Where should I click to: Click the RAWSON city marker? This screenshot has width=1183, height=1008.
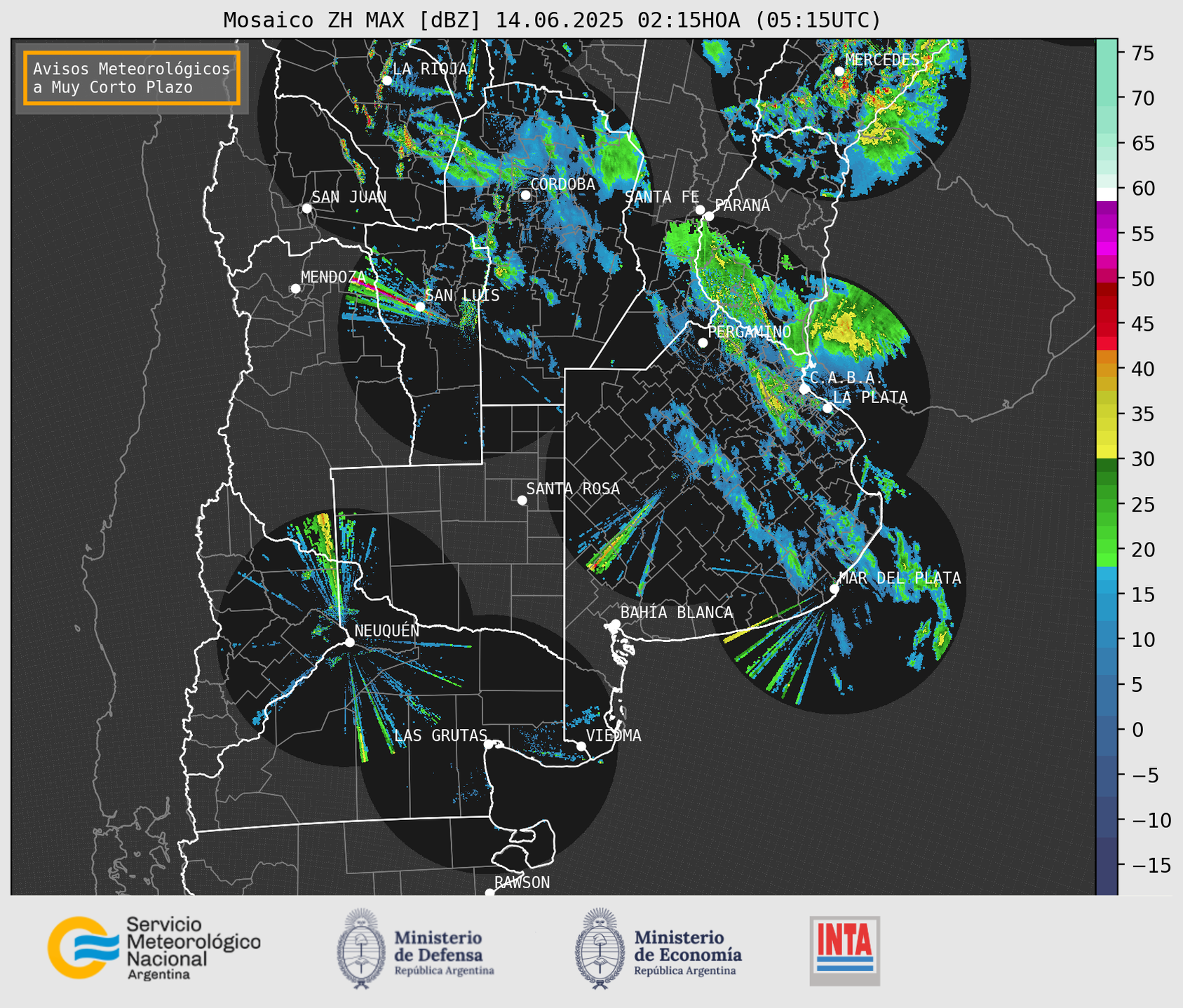point(489,892)
